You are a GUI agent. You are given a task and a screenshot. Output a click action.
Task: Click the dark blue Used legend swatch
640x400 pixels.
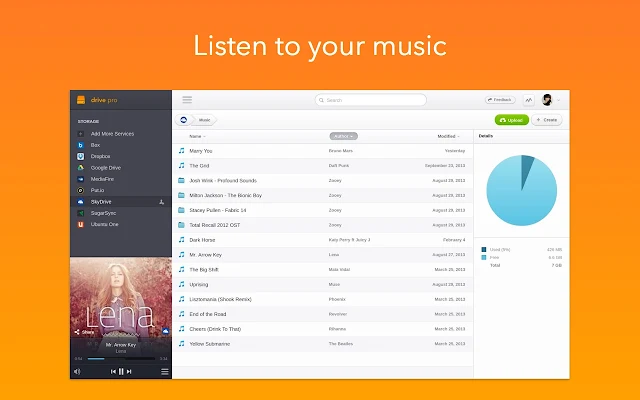pos(484,249)
